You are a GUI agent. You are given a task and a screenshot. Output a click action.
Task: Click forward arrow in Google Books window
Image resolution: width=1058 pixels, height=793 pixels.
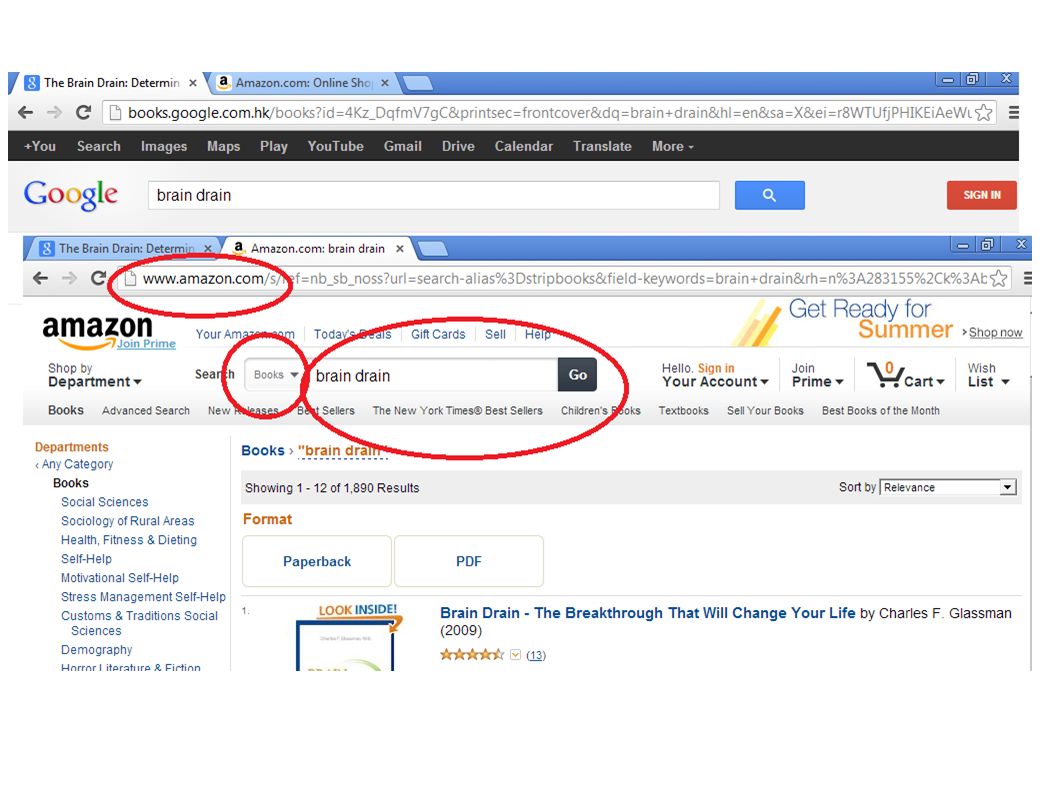pos(55,113)
